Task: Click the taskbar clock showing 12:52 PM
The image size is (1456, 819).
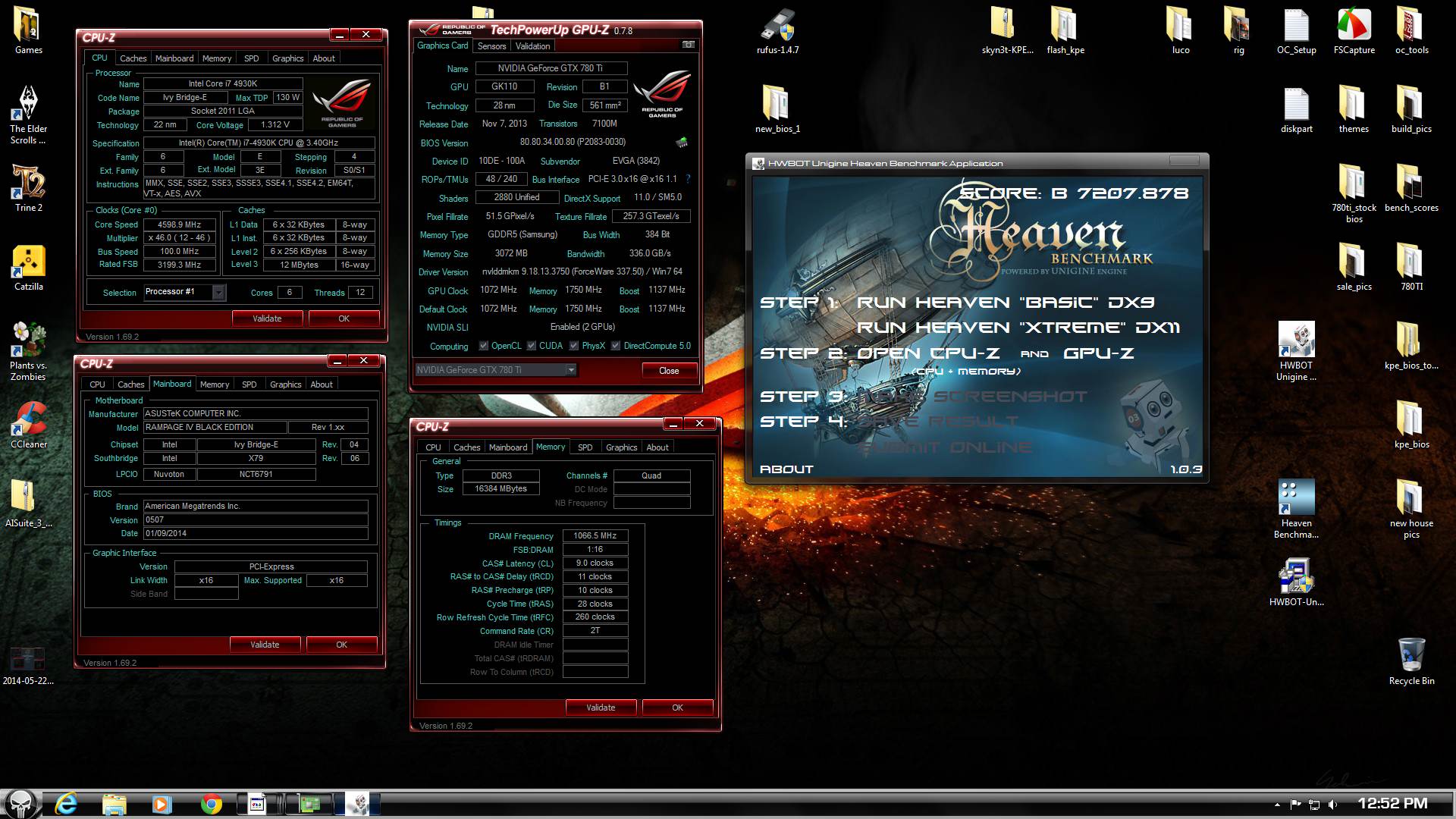Action: pos(1392,804)
